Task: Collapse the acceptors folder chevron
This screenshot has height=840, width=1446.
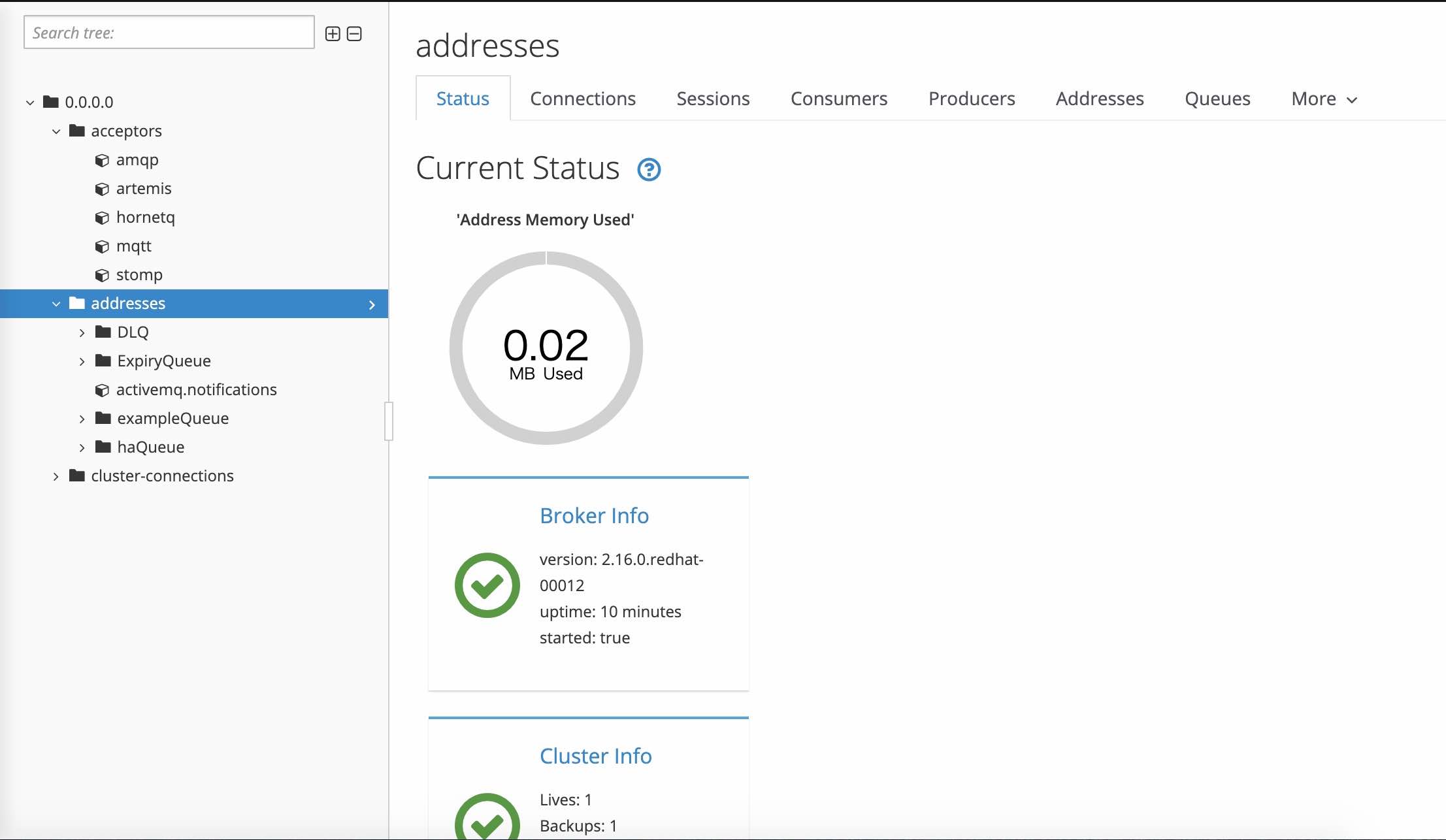Action: tap(56, 132)
